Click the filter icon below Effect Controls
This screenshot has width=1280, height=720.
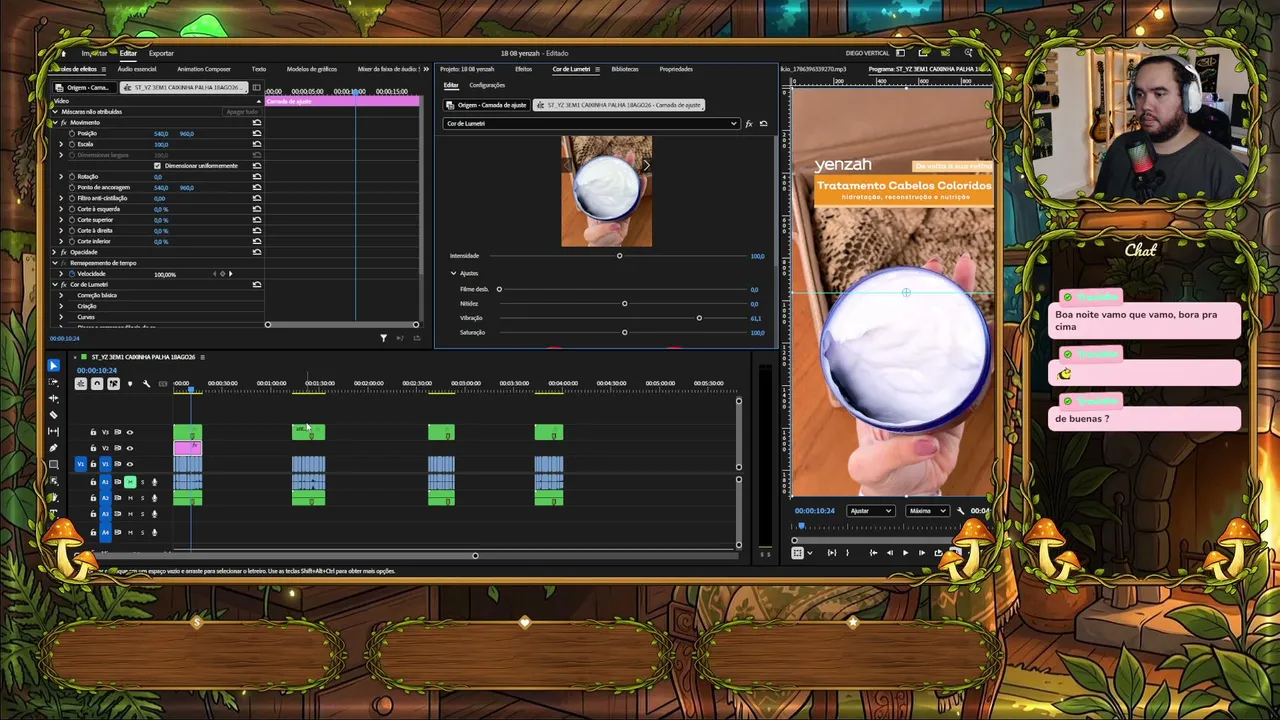pyautogui.click(x=383, y=338)
